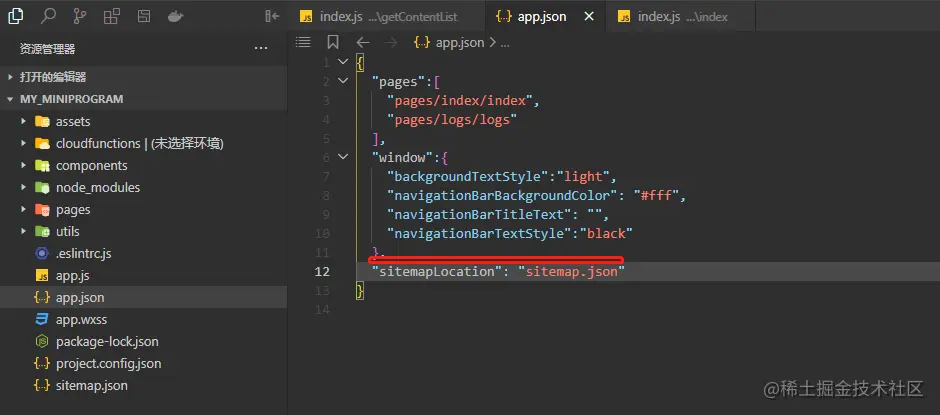Click the "#fff" color value
This screenshot has height=415, width=940.
point(655,196)
